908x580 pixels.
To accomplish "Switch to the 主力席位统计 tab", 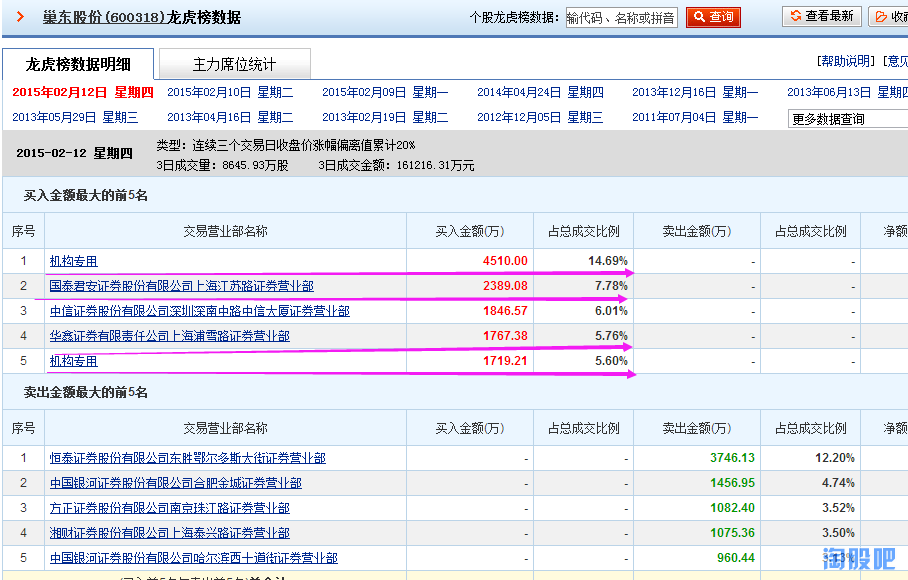I will [x=235, y=64].
